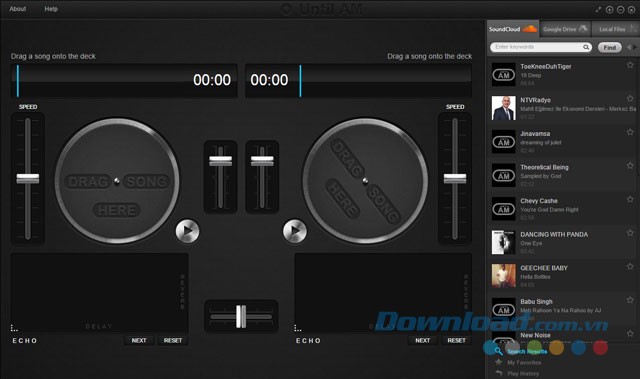Favorite the DANCING WITH PANDA track star
The height and width of the screenshot is (379, 640).
tap(630, 233)
